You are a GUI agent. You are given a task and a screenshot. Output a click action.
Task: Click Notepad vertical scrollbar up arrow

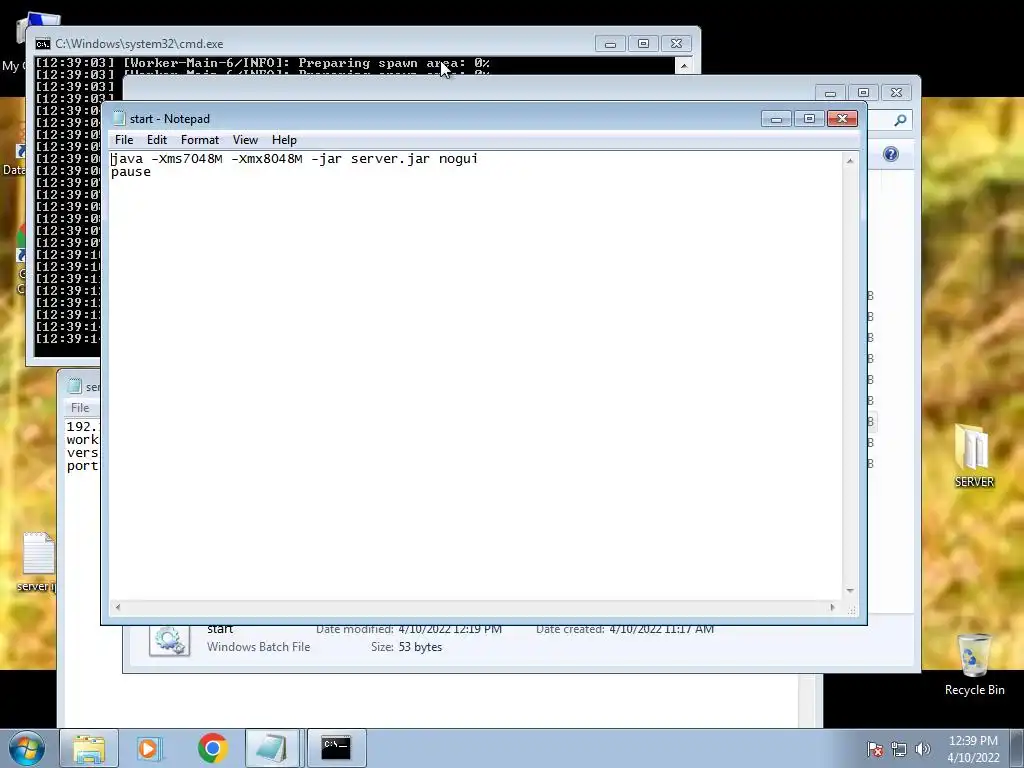[850, 161]
